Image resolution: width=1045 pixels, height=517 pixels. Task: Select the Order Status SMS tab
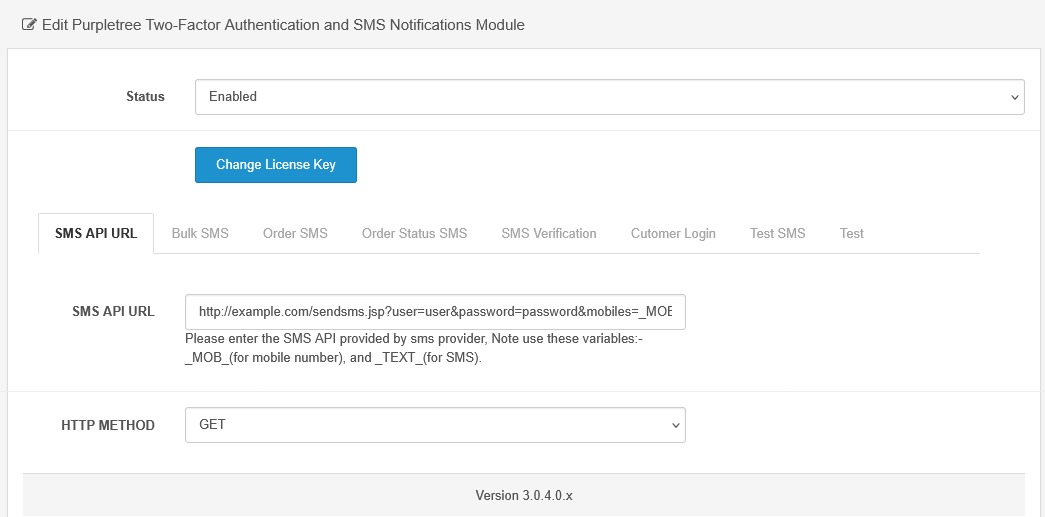[414, 233]
